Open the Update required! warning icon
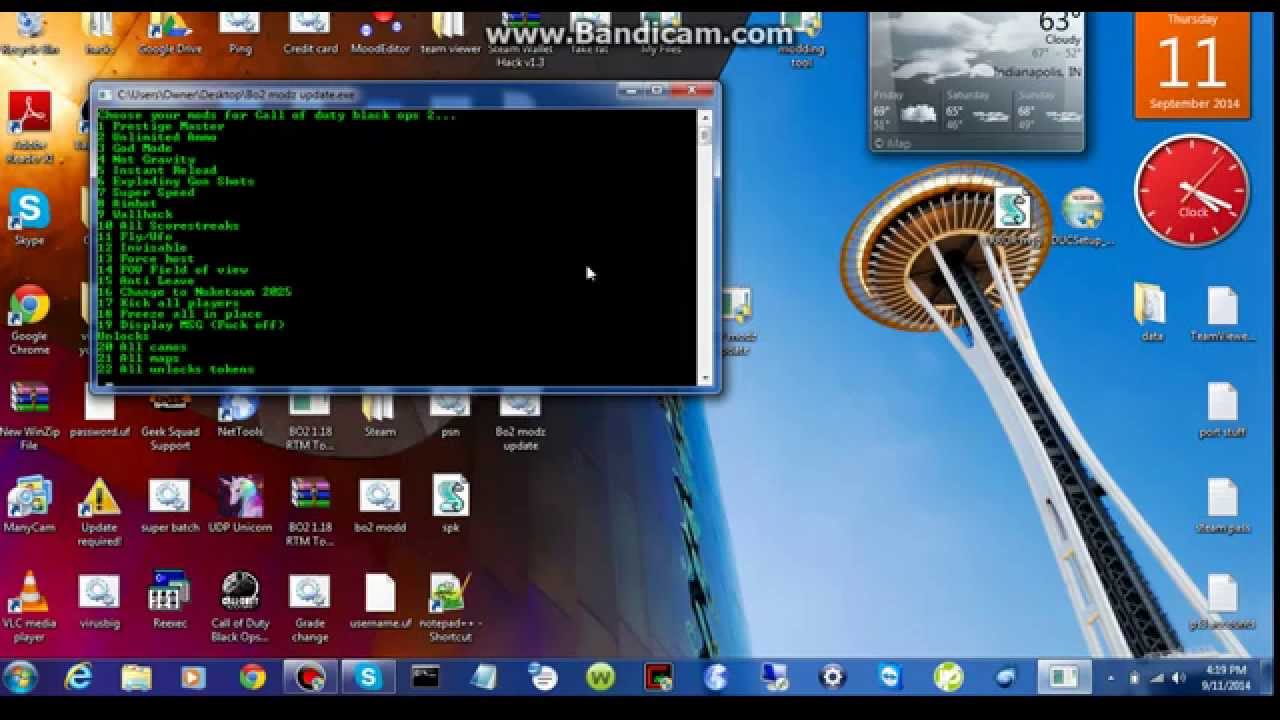Screen dimensions: 1280x720 coord(99,512)
